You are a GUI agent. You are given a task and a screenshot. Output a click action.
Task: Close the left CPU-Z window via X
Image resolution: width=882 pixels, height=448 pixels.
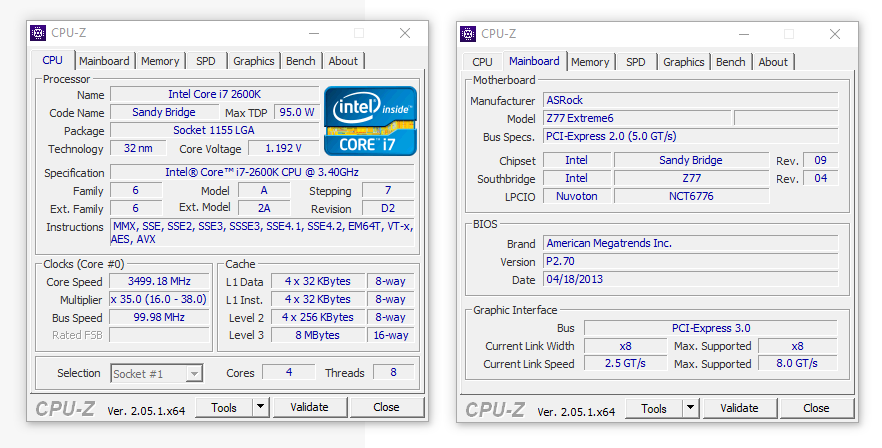(x=405, y=34)
